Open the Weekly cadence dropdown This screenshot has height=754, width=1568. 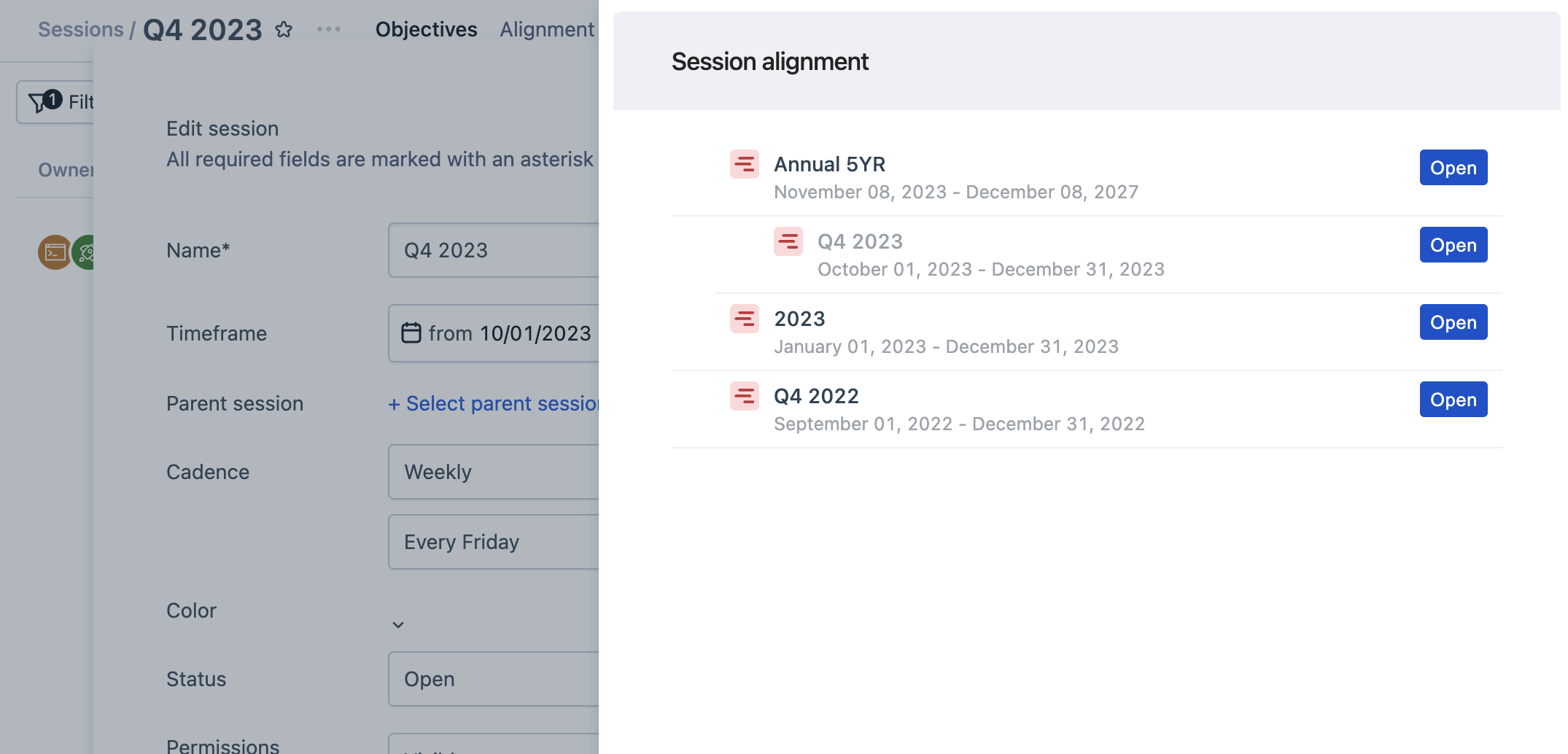(494, 472)
